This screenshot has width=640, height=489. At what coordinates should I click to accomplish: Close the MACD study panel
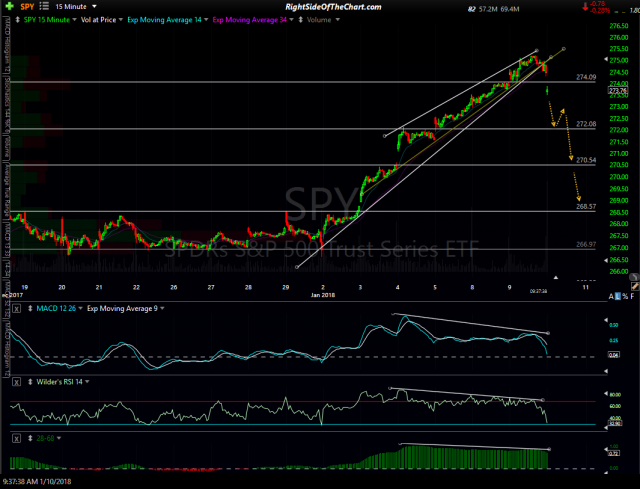click(x=16, y=309)
